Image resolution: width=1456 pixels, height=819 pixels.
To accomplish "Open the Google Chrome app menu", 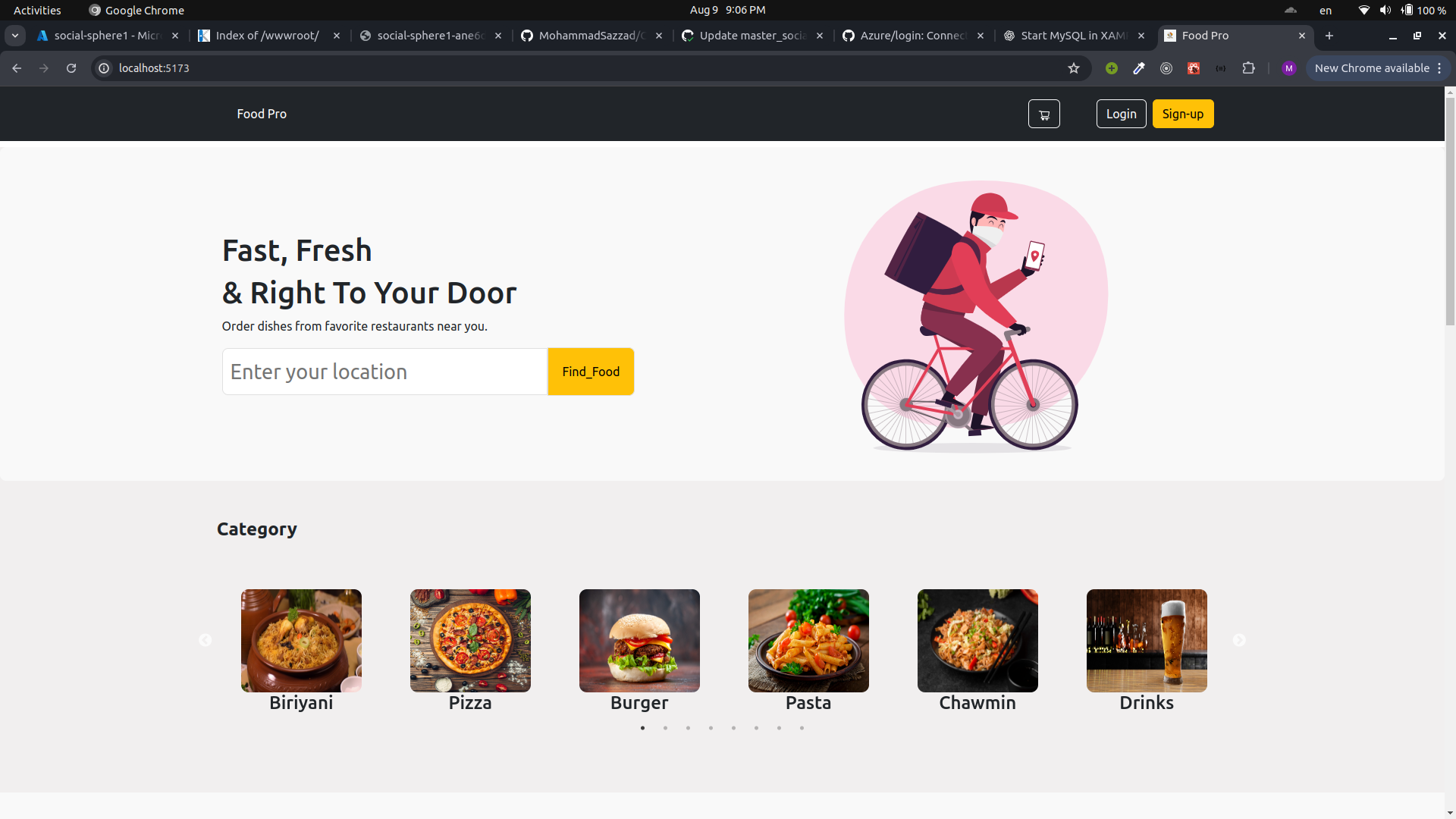I will point(136,10).
